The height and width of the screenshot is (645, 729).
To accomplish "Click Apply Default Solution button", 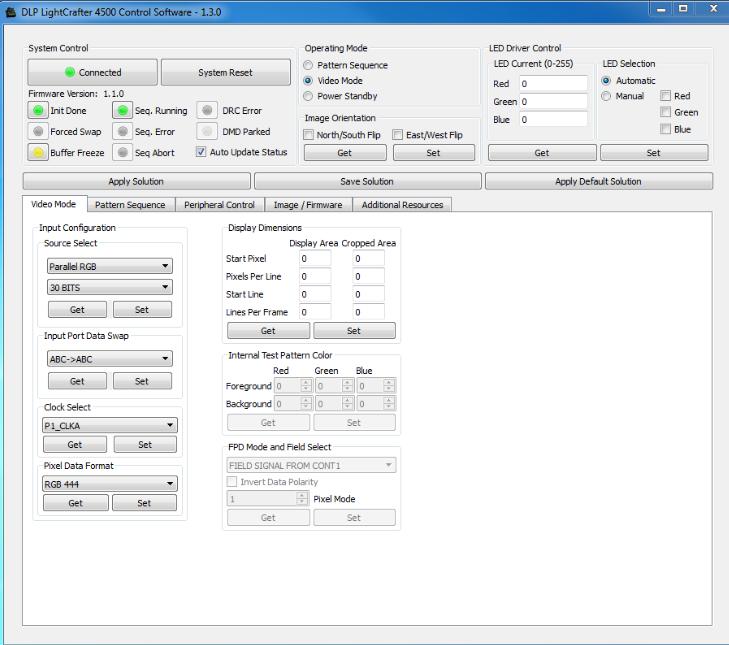I will coord(598,181).
